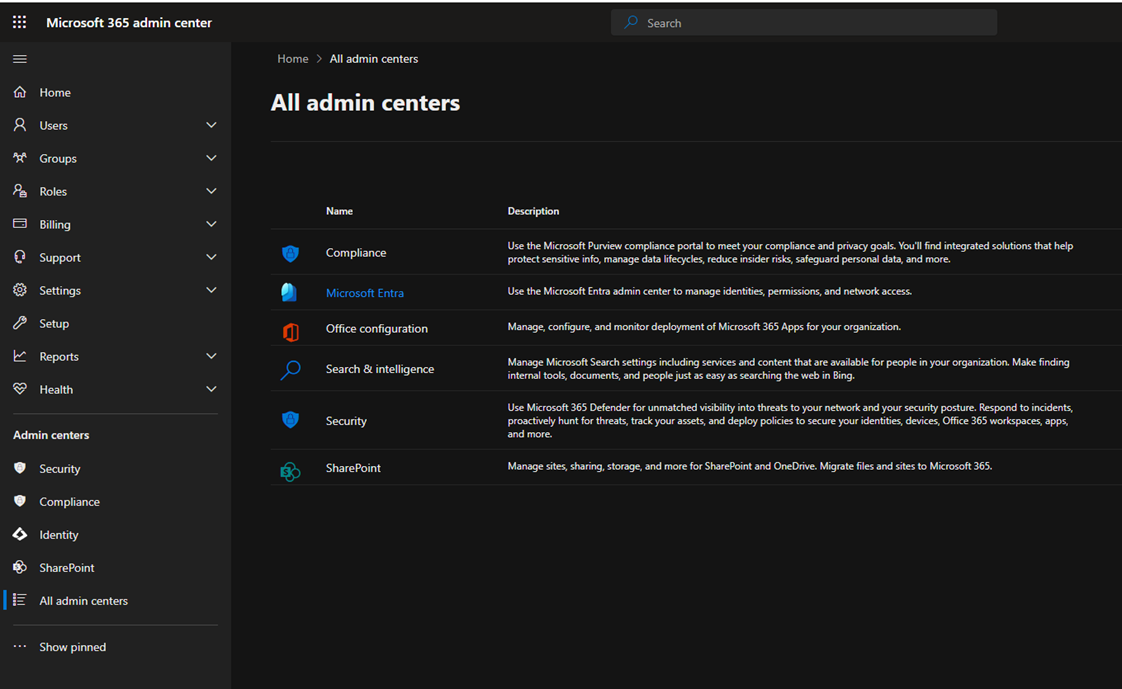Expand the Users menu chevron
The width and height of the screenshot is (1122, 689).
pos(211,125)
